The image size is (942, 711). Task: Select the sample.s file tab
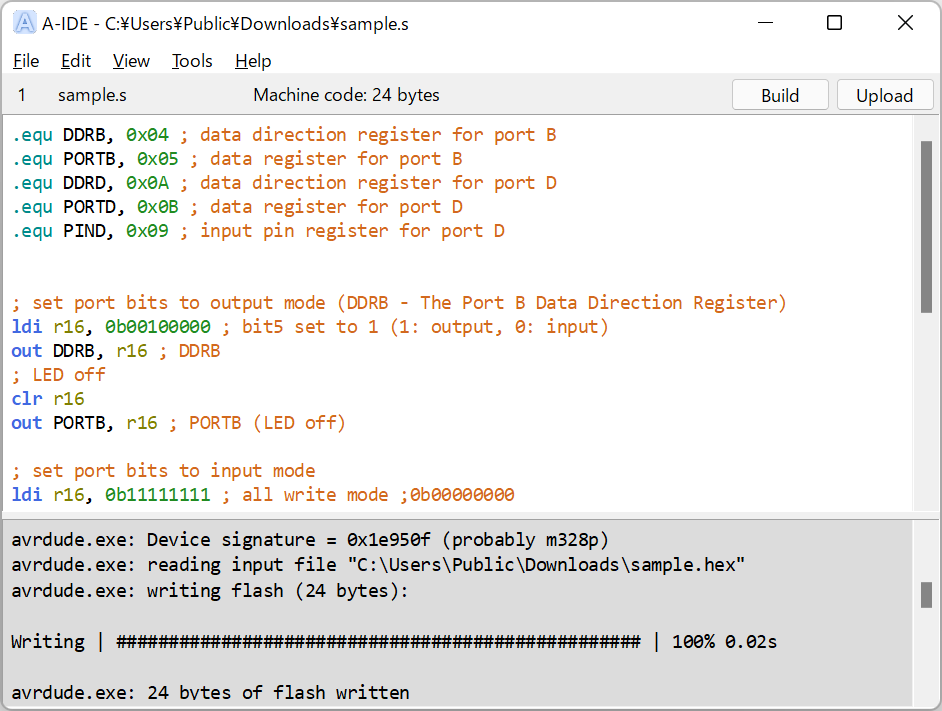tap(92, 95)
